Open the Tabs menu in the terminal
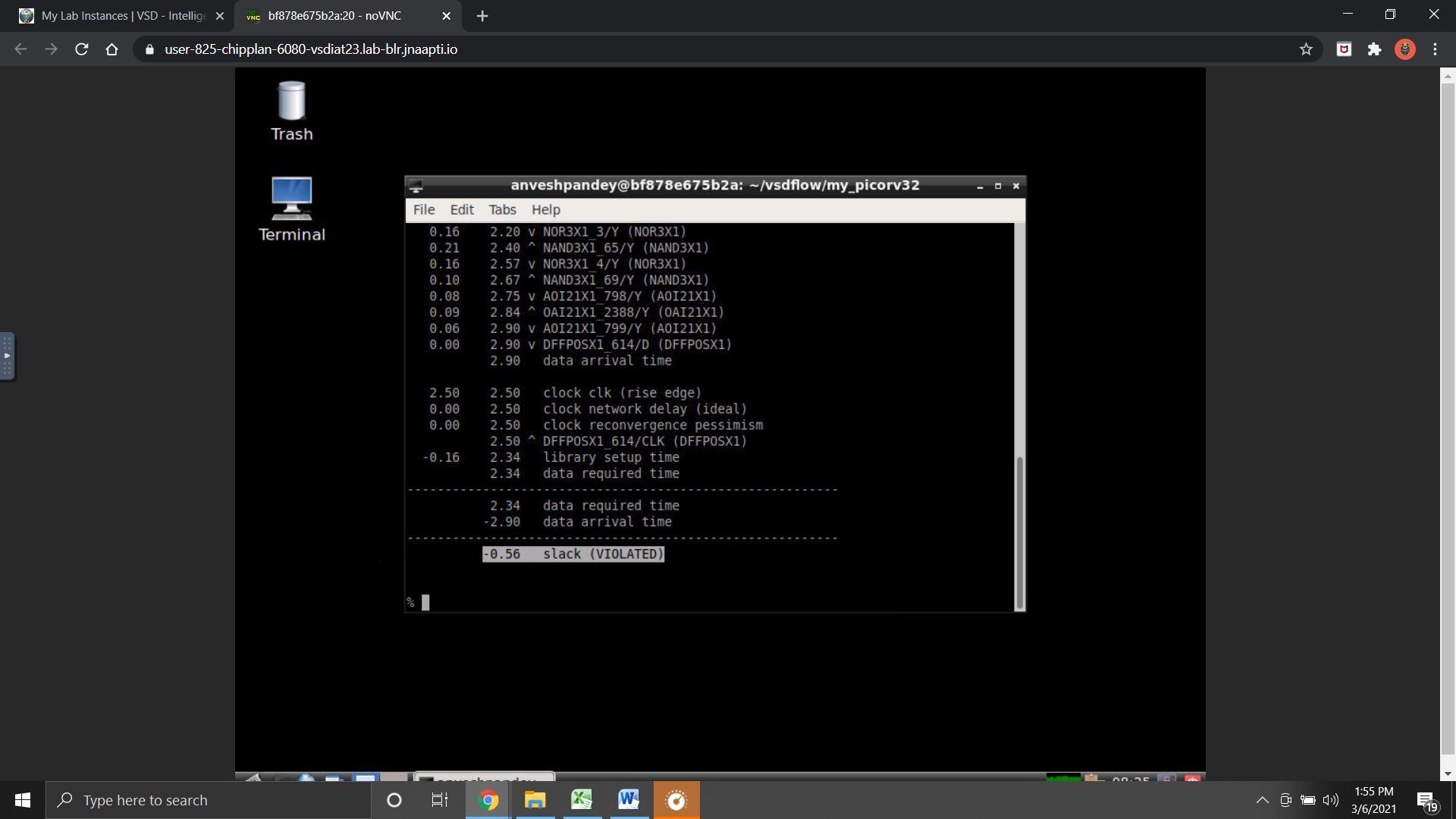The image size is (1456, 819). [x=502, y=210]
